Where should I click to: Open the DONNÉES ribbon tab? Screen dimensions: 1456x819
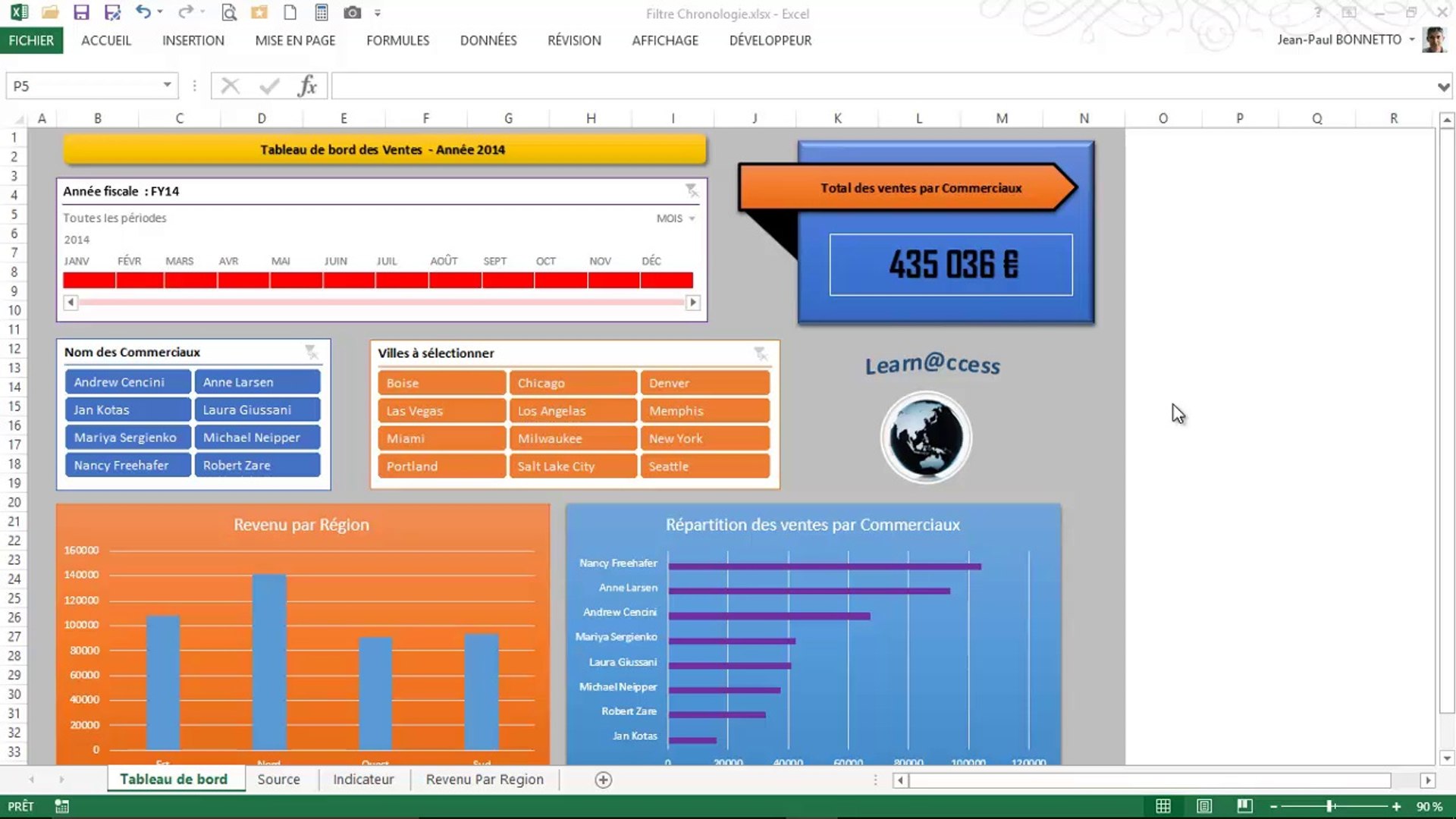pyautogui.click(x=488, y=41)
